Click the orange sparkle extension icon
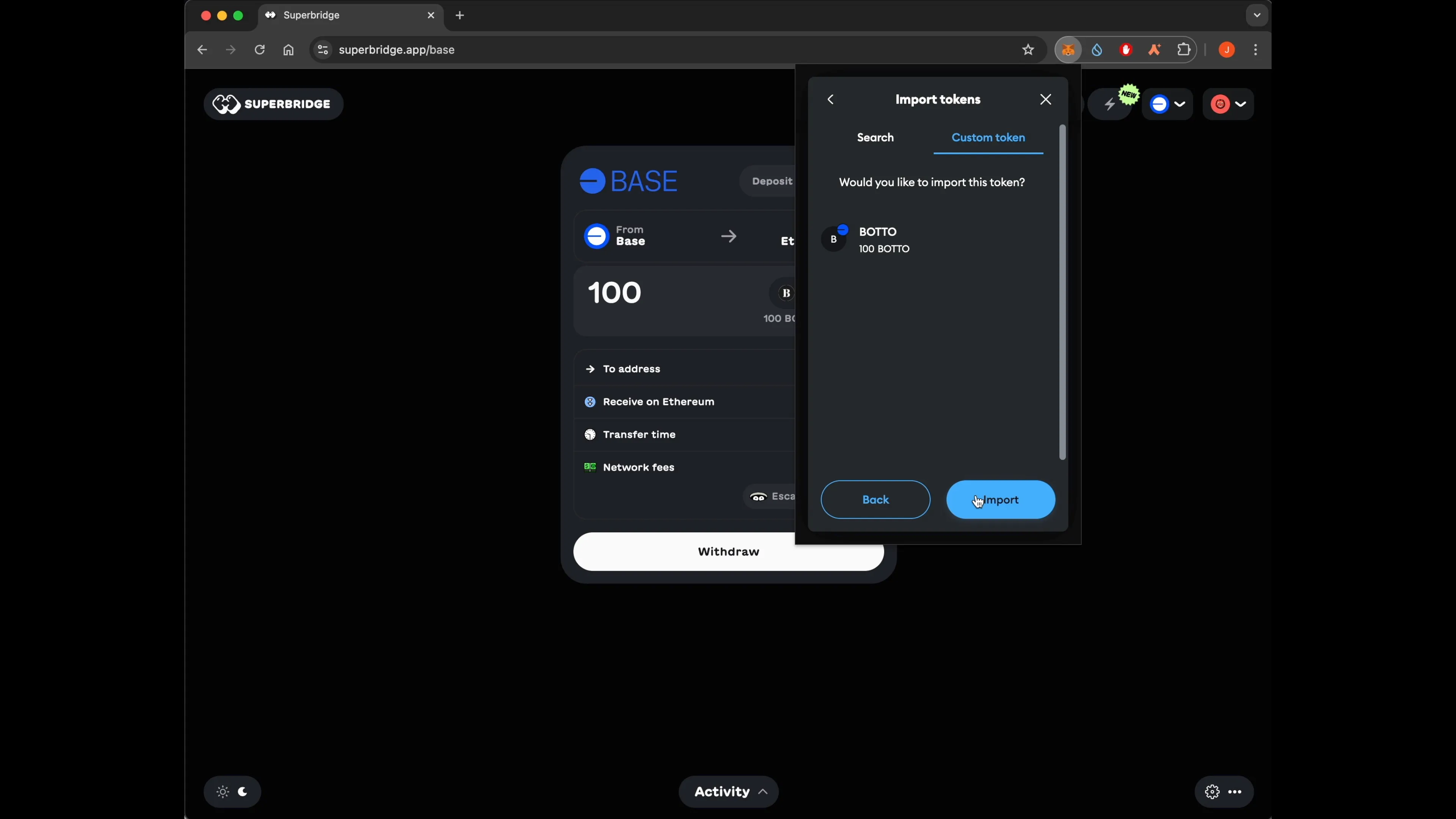The height and width of the screenshot is (819, 1456). 1155,50
